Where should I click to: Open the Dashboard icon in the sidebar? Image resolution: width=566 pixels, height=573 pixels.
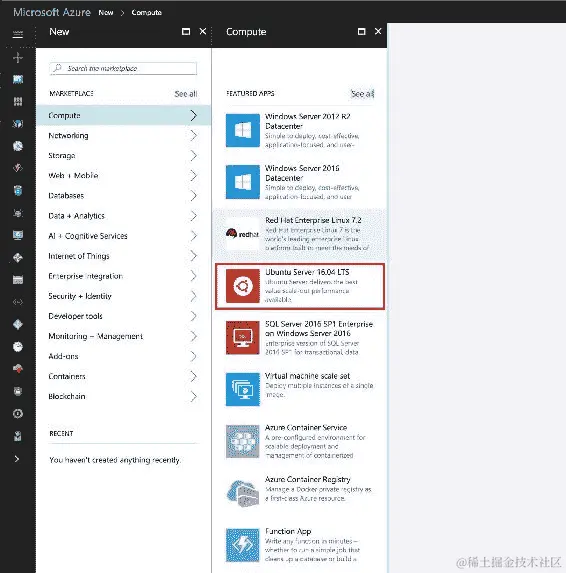[18, 79]
